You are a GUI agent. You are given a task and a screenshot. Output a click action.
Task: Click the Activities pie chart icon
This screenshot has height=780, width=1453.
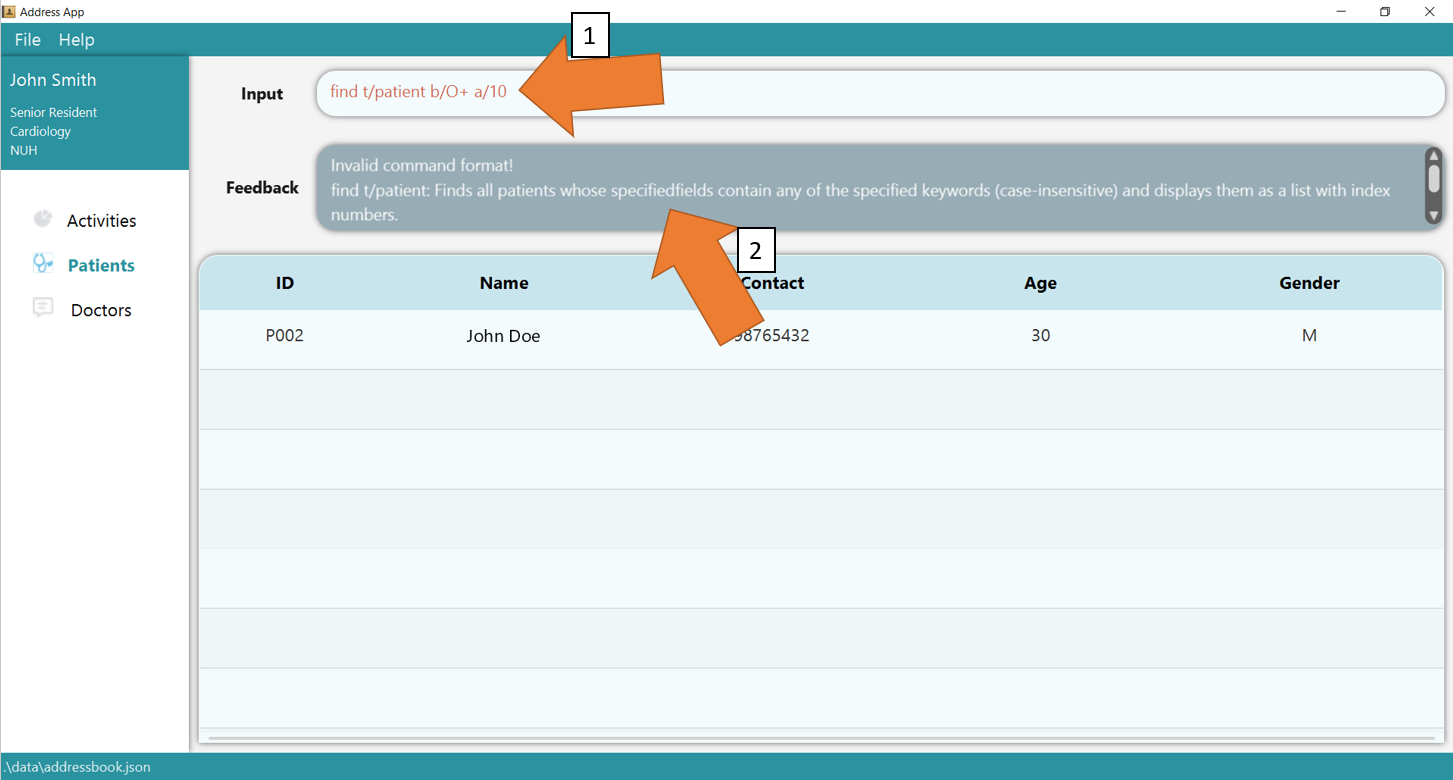42,218
